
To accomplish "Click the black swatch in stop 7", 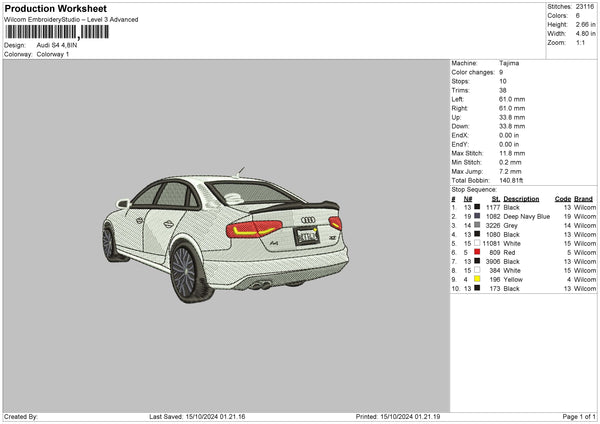I will (477, 261).
